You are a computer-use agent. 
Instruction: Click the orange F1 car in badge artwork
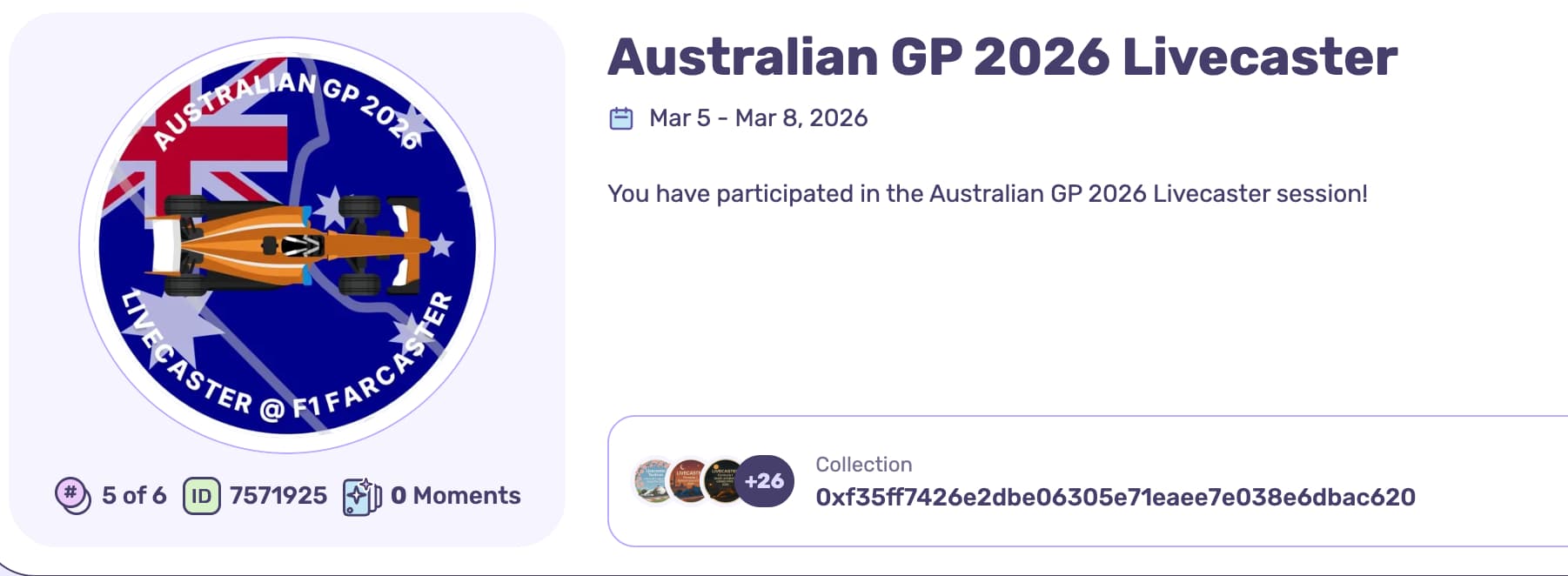287,245
